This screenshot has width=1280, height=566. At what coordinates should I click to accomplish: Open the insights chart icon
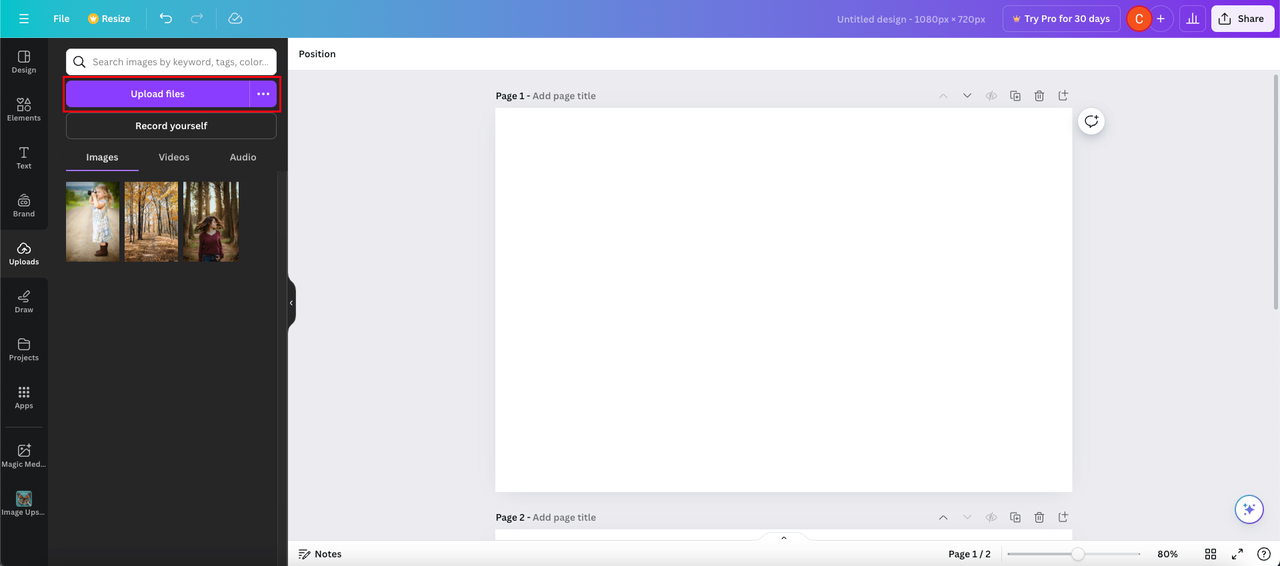(x=1192, y=19)
